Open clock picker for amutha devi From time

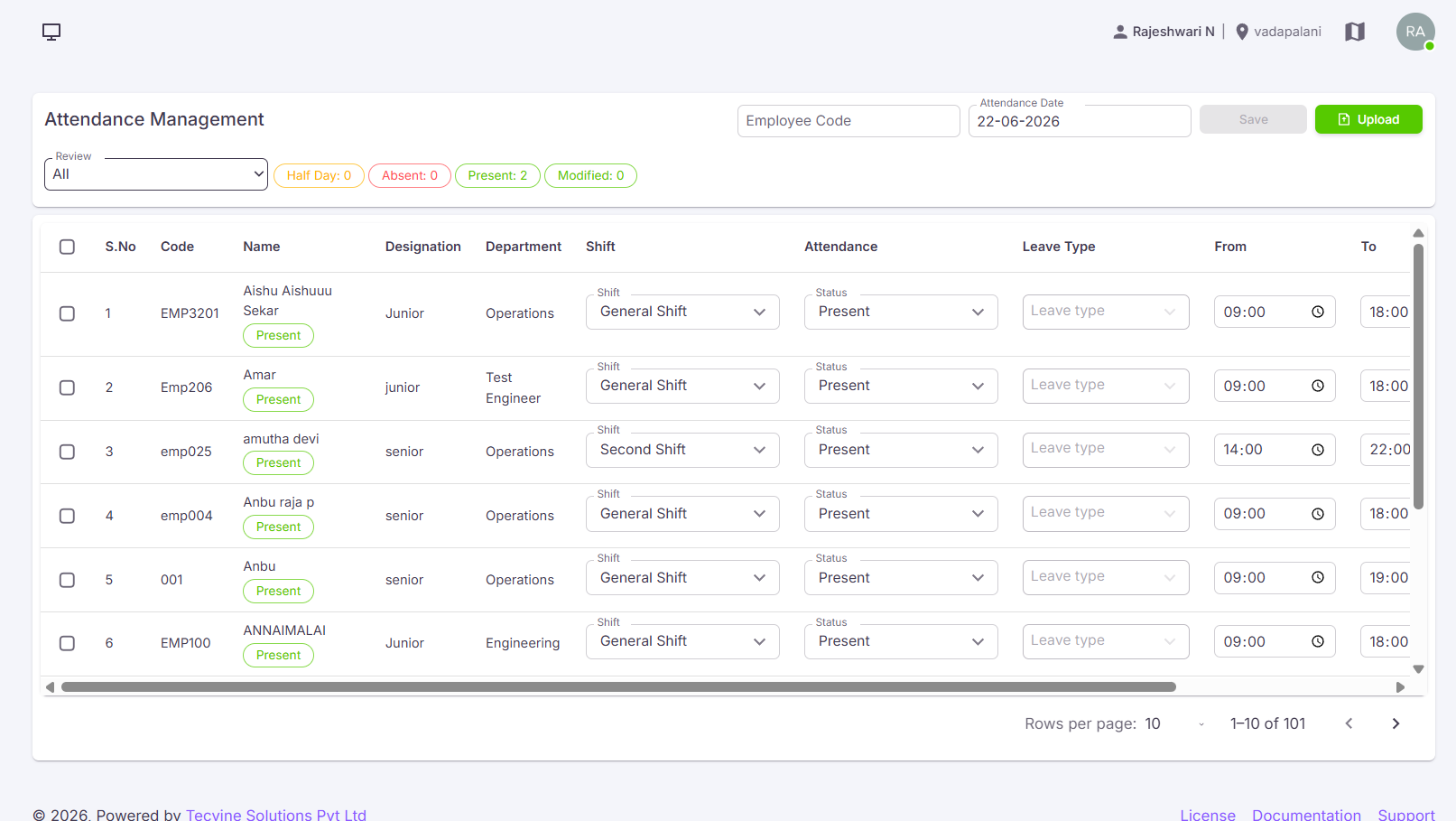(1318, 450)
